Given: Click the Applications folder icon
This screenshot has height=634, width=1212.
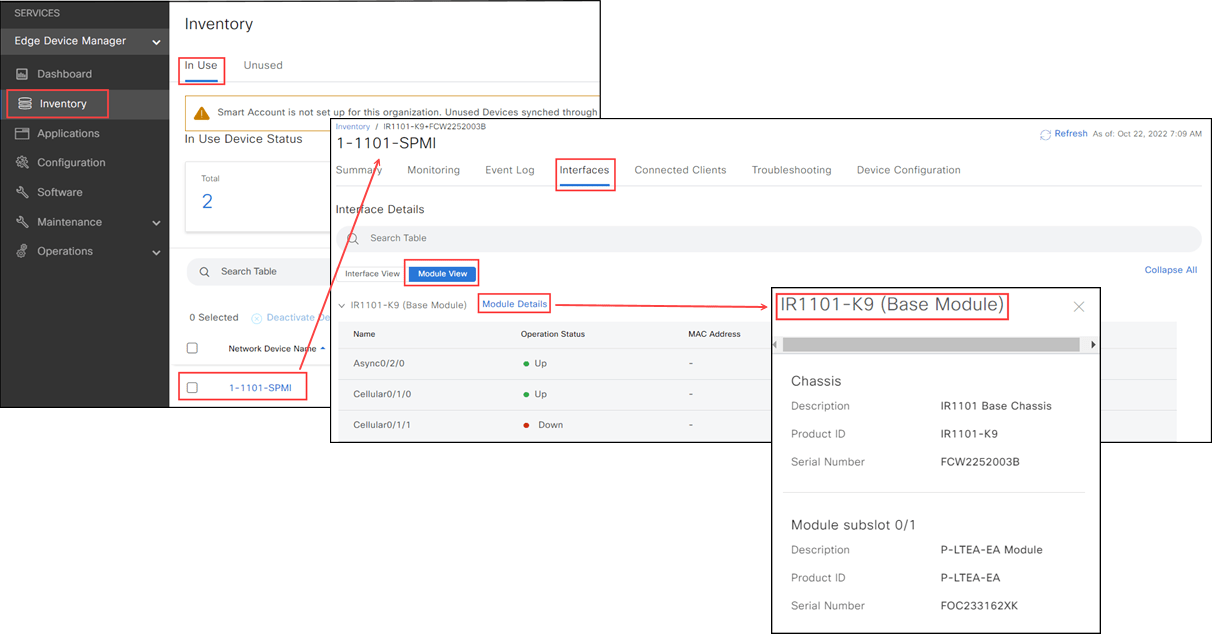Looking at the screenshot, I should point(22,133).
